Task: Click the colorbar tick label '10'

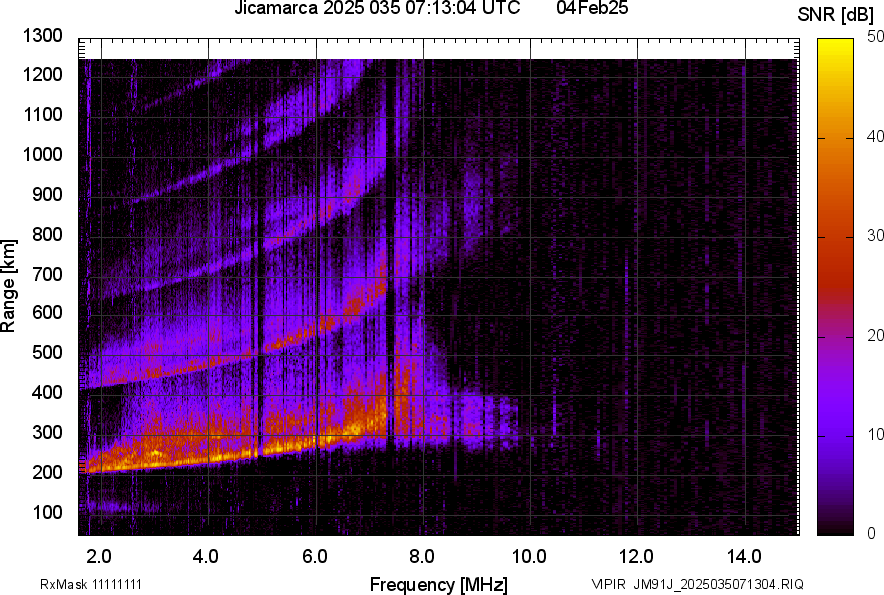Action: point(876,434)
